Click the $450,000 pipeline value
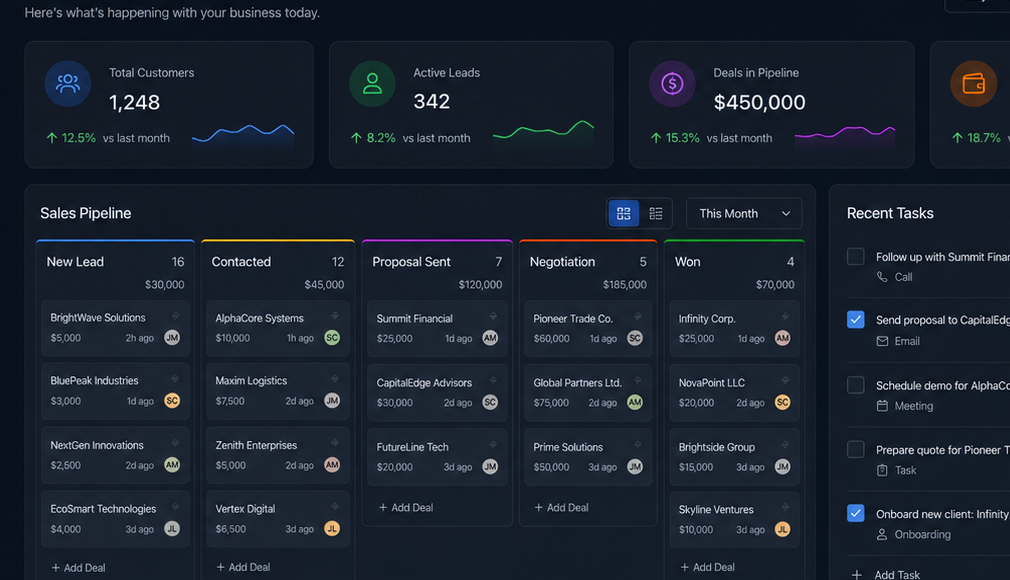This screenshot has width=1010, height=580. click(759, 102)
